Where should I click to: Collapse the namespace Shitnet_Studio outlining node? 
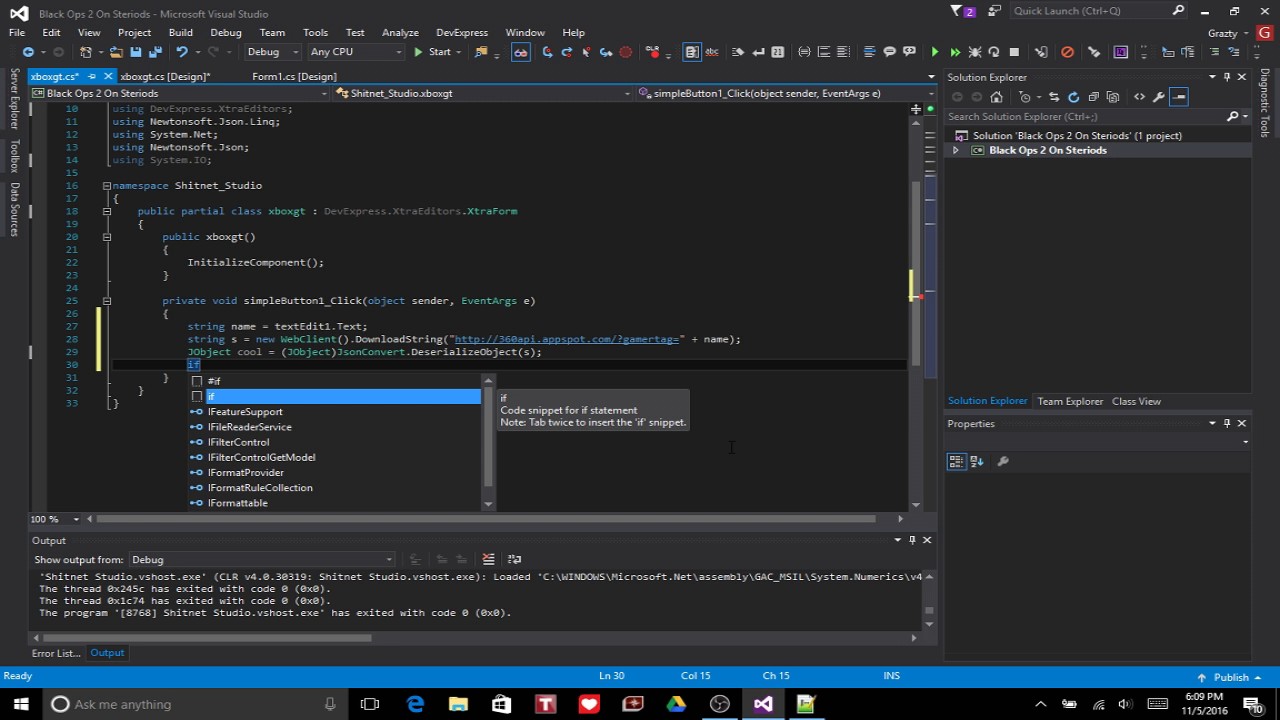pyautogui.click(x=106, y=185)
